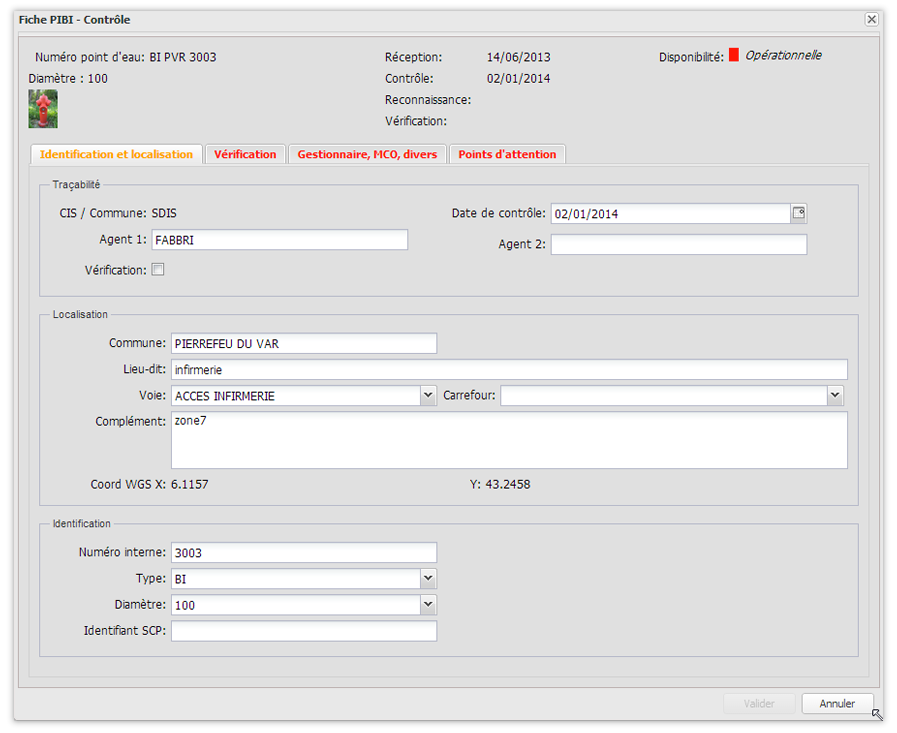Viewport: 897px width, 733px height.
Task: Close the Fiche PIBI dialog window
Action: click(x=871, y=20)
